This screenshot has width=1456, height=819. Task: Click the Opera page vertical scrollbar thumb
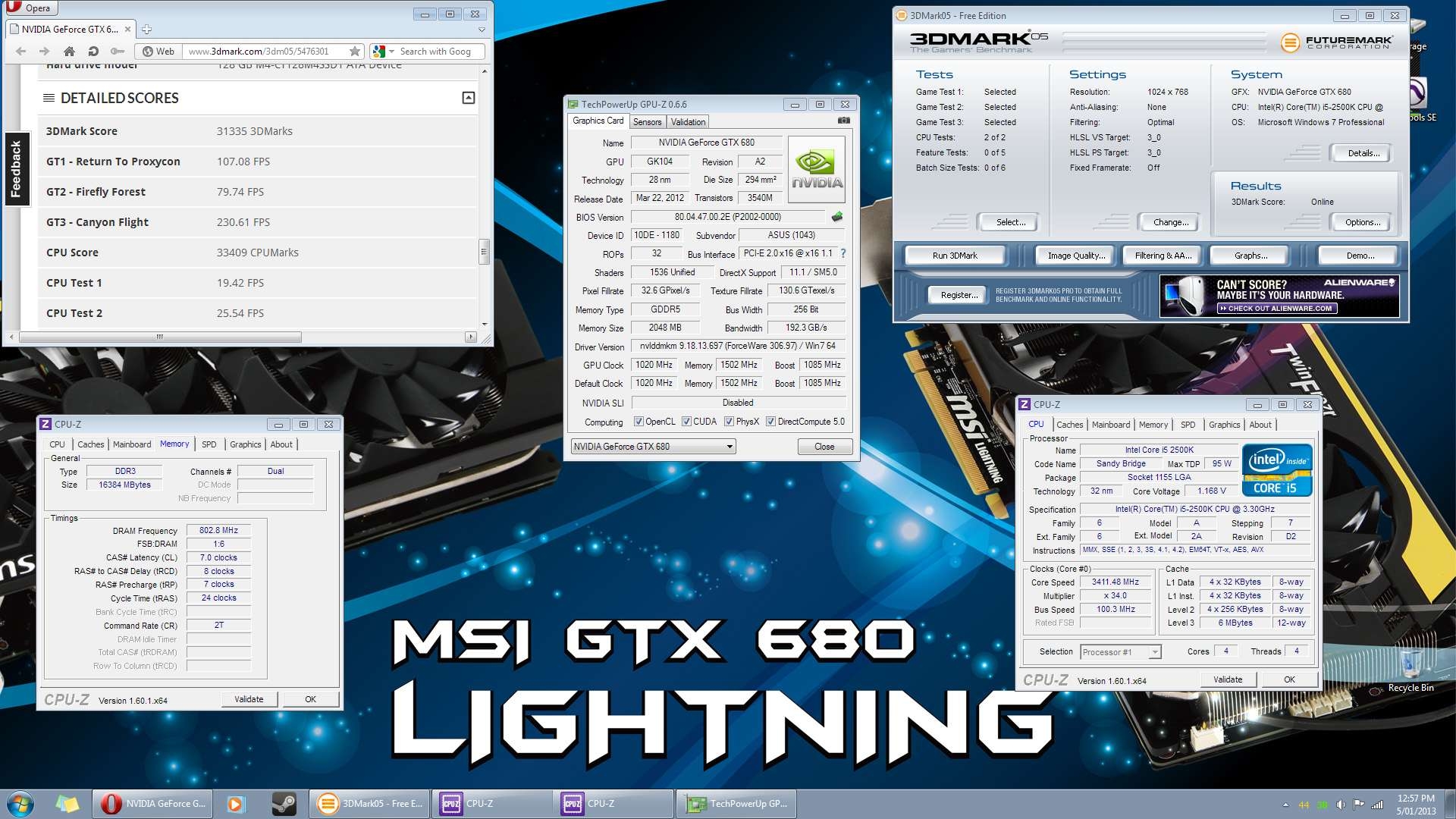tap(483, 251)
